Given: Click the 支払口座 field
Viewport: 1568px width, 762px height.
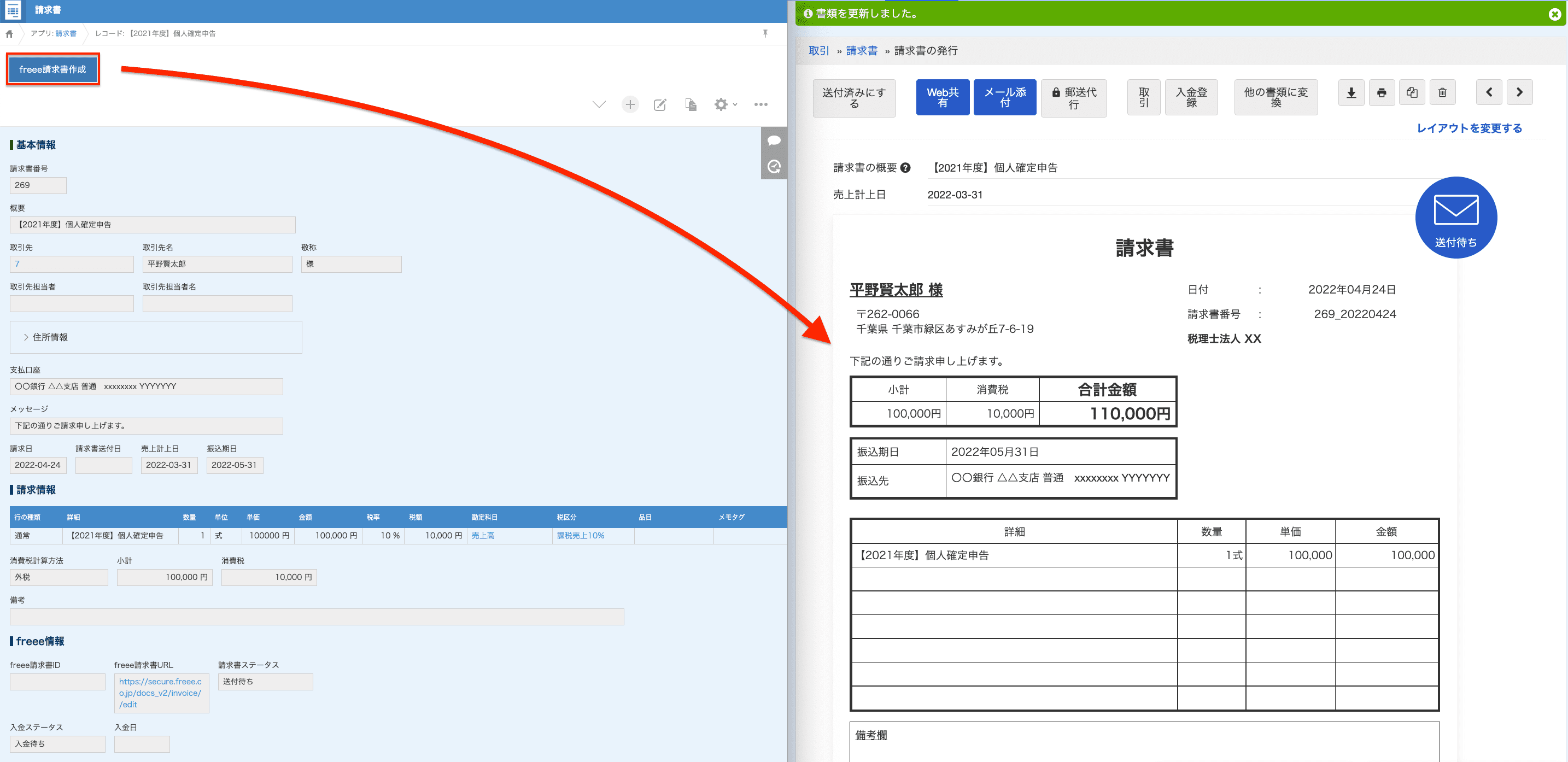Looking at the screenshot, I should pyautogui.click(x=146, y=386).
